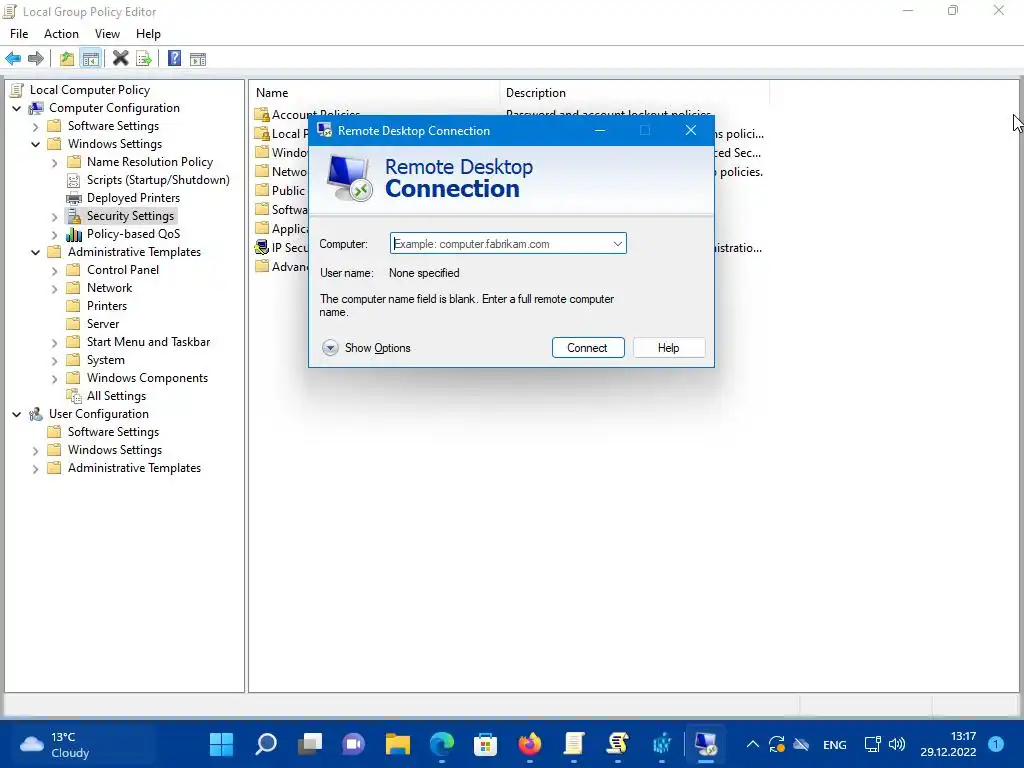Screen dimensions: 1024x768
Task: Launch Microsoft Edge from taskbar
Action: click(x=441, y=744)
